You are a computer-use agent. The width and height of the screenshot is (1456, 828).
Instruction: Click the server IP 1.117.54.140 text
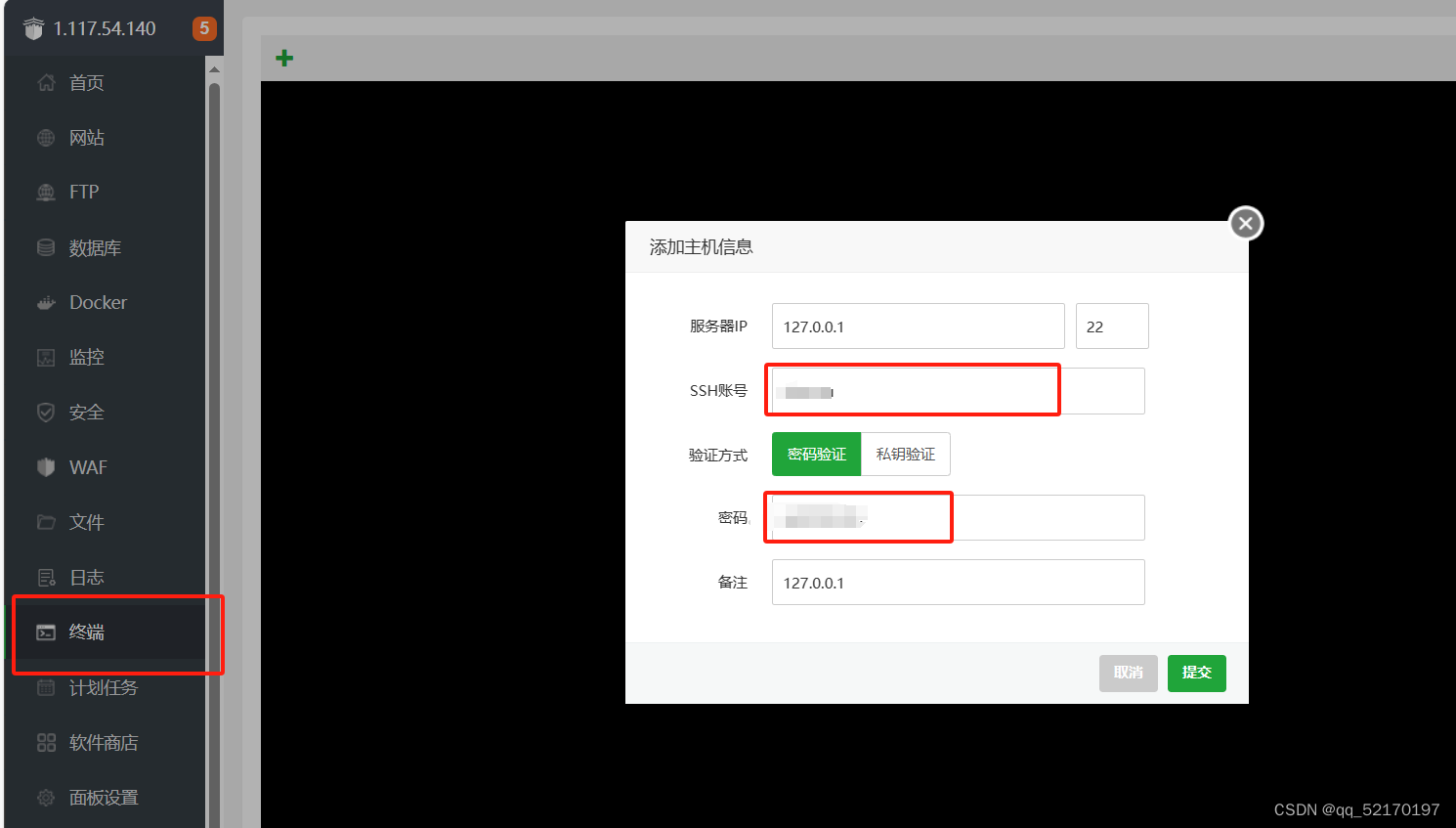[x=105, y=28]
